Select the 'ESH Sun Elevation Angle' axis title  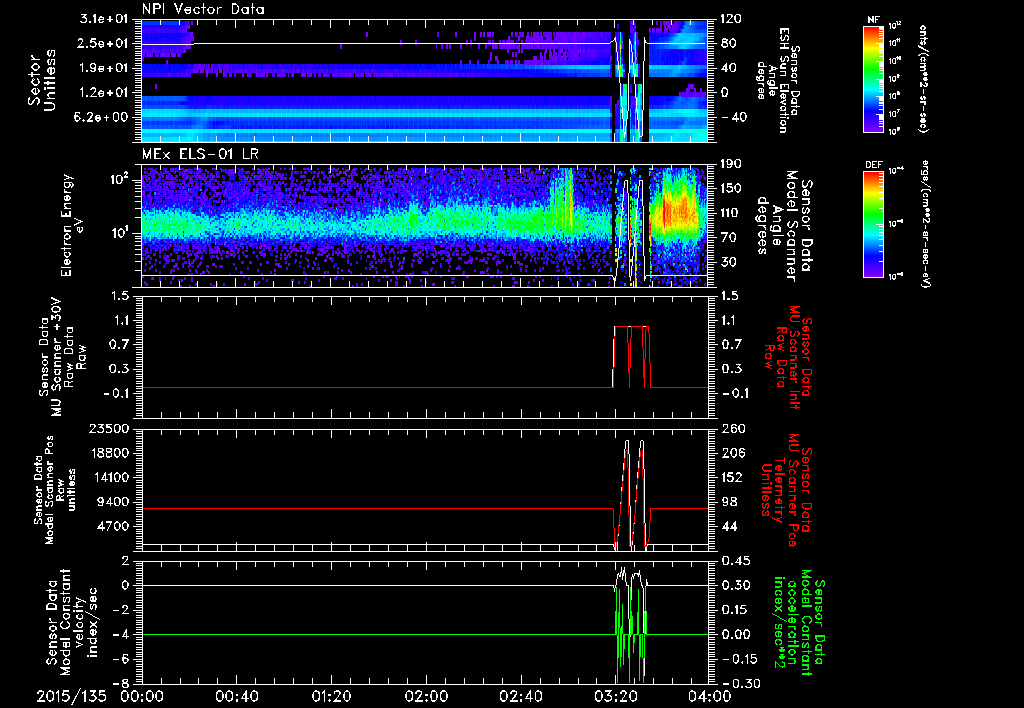pyautogui.click(x=778, y=80)
